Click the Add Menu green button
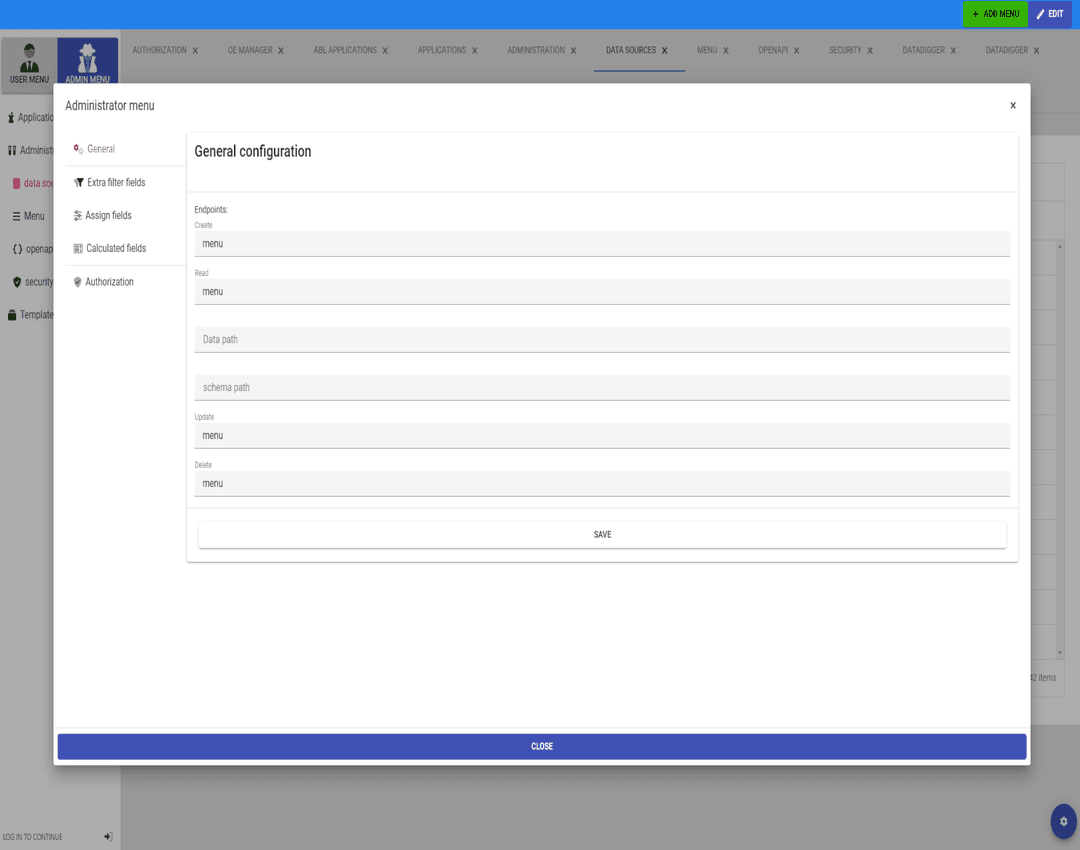 coord(995,14)
